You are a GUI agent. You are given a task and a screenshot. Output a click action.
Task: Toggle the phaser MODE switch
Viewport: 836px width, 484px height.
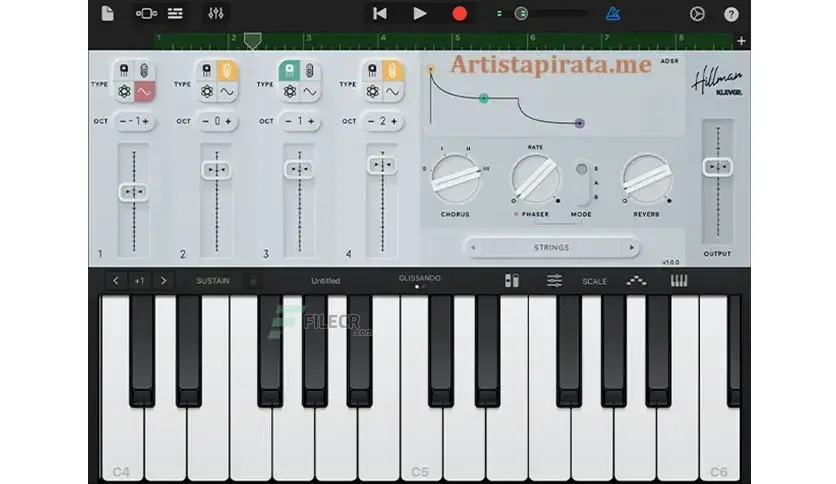click(582, 183)
